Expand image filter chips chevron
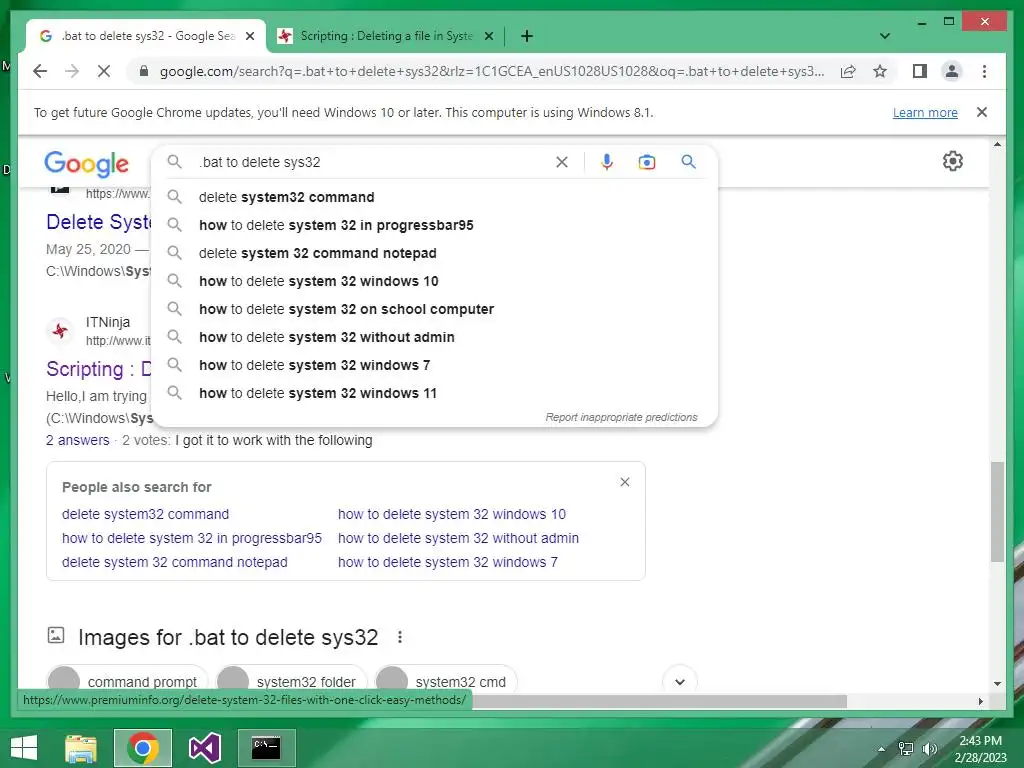 pos(680,681)
